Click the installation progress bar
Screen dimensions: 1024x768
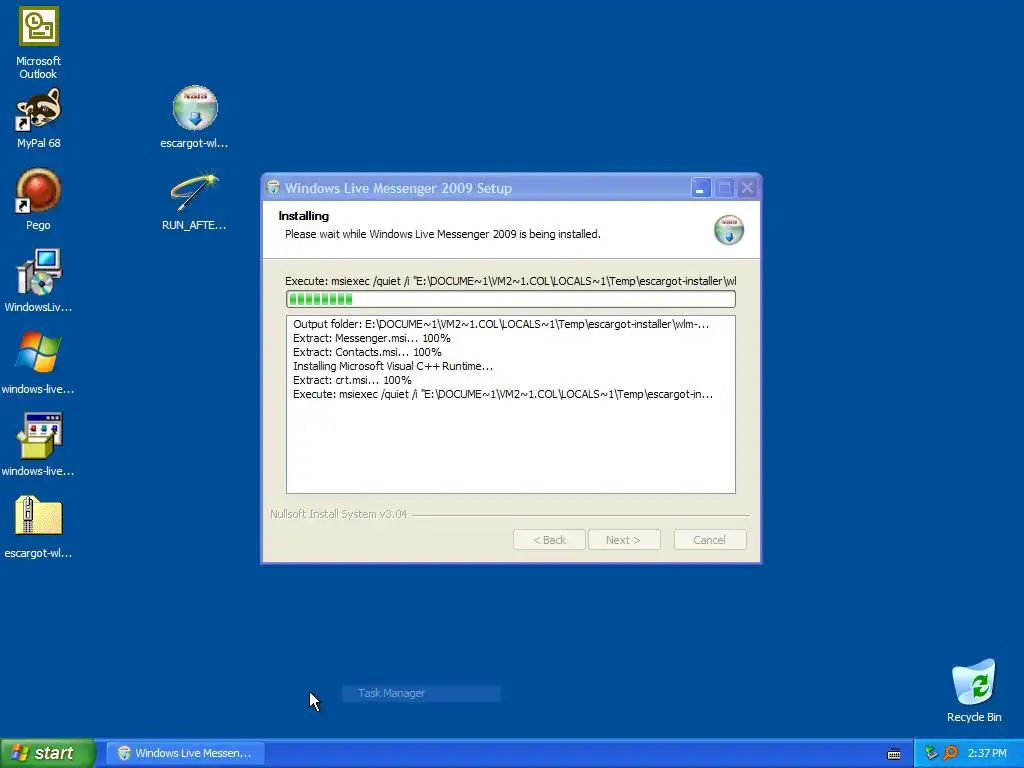coord(511,299)
